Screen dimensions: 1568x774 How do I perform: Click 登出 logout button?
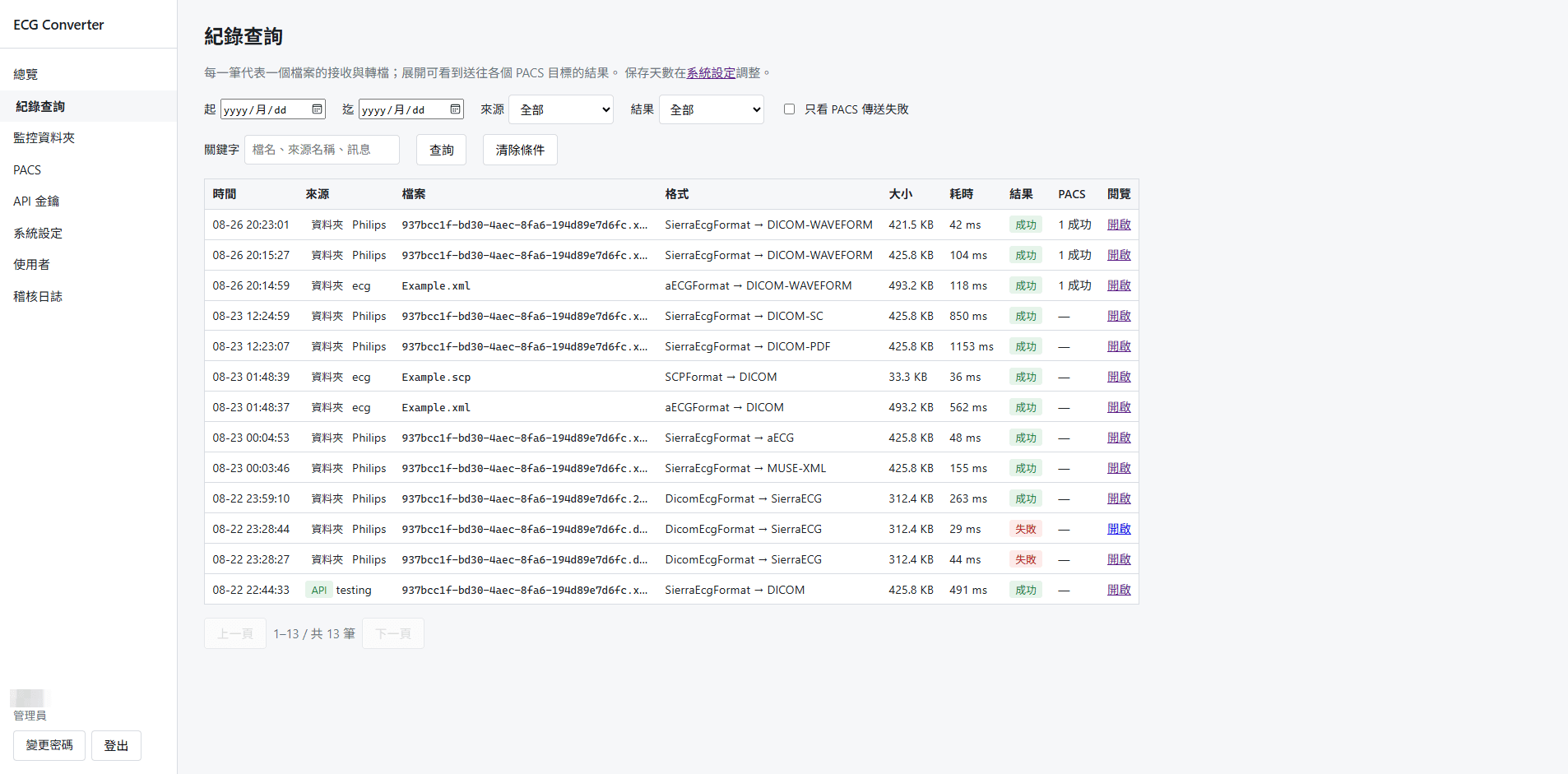point(116,745)
